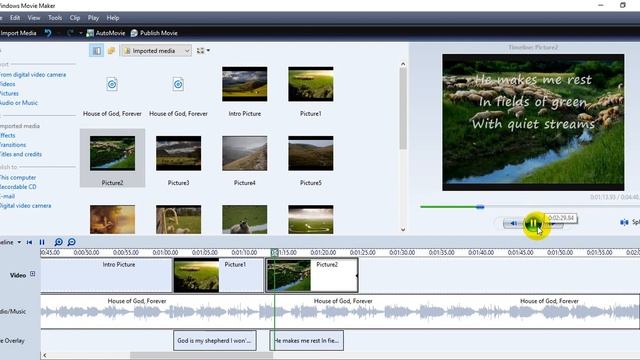Viewport: 640px width, 360px height.
Task: Click Import Media in the toolbar
Action: [x=18, y=33]
